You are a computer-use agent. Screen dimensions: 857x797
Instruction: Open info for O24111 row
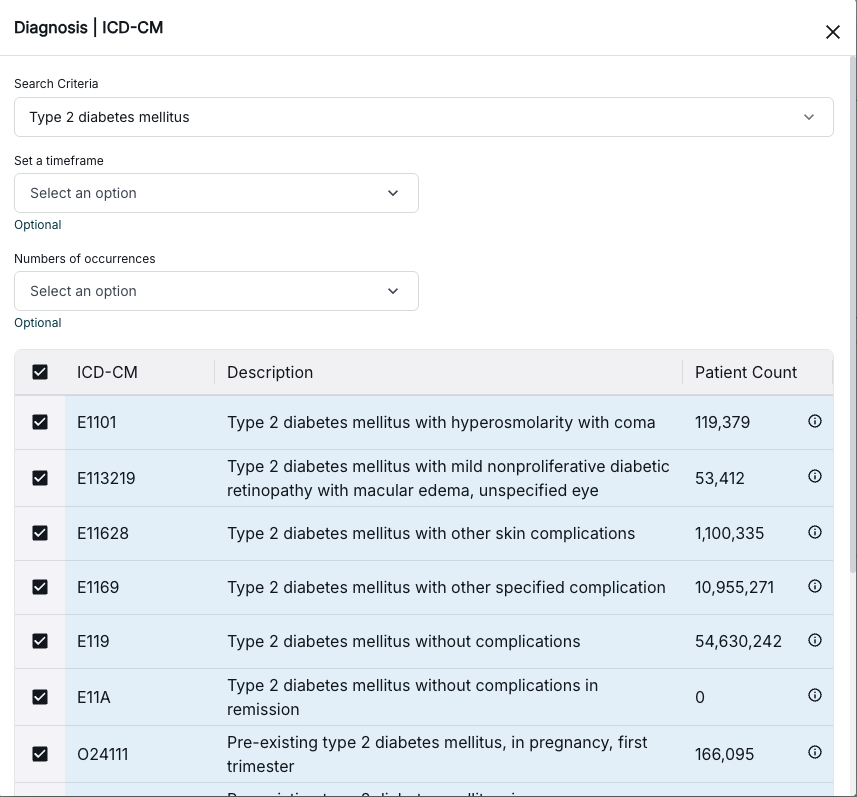click(x=814, y=752)
